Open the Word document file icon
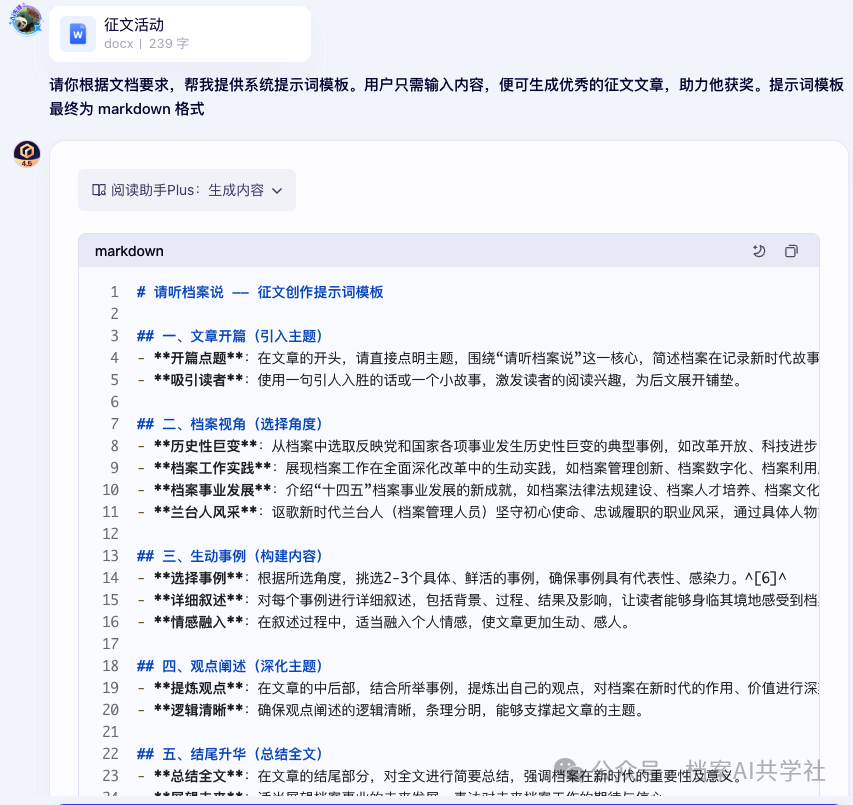853x805 pixels. [78, 34]
